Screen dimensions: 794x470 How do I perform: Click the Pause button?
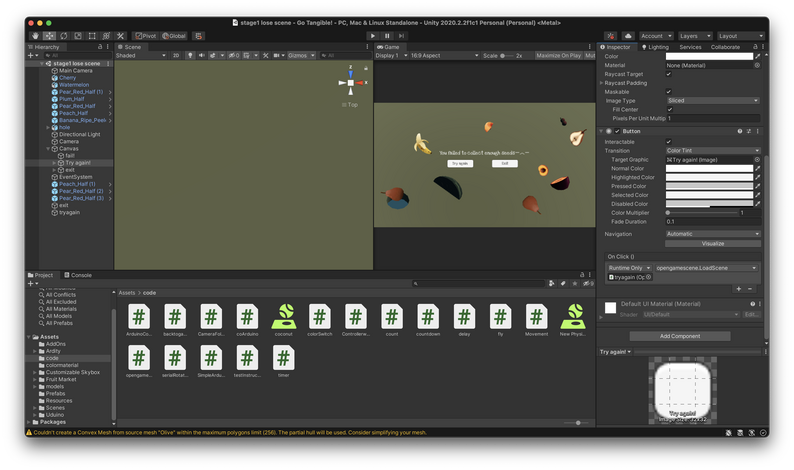(x=387, y=36)
